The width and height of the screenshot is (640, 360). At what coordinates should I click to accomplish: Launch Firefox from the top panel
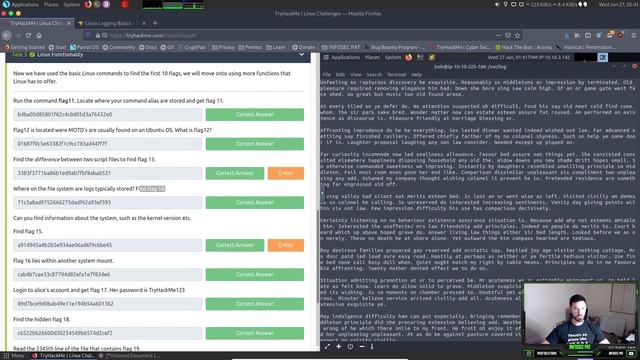[x=88, y=4]
